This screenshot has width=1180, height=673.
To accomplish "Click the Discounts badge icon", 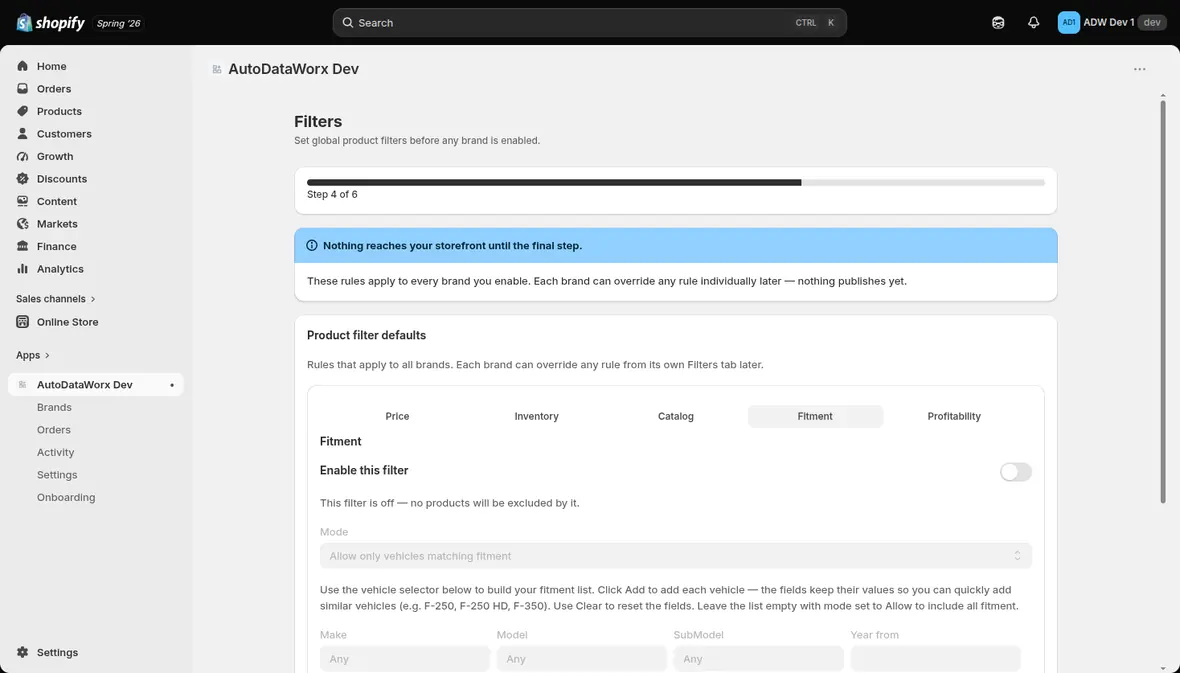I will coord(23,179).
